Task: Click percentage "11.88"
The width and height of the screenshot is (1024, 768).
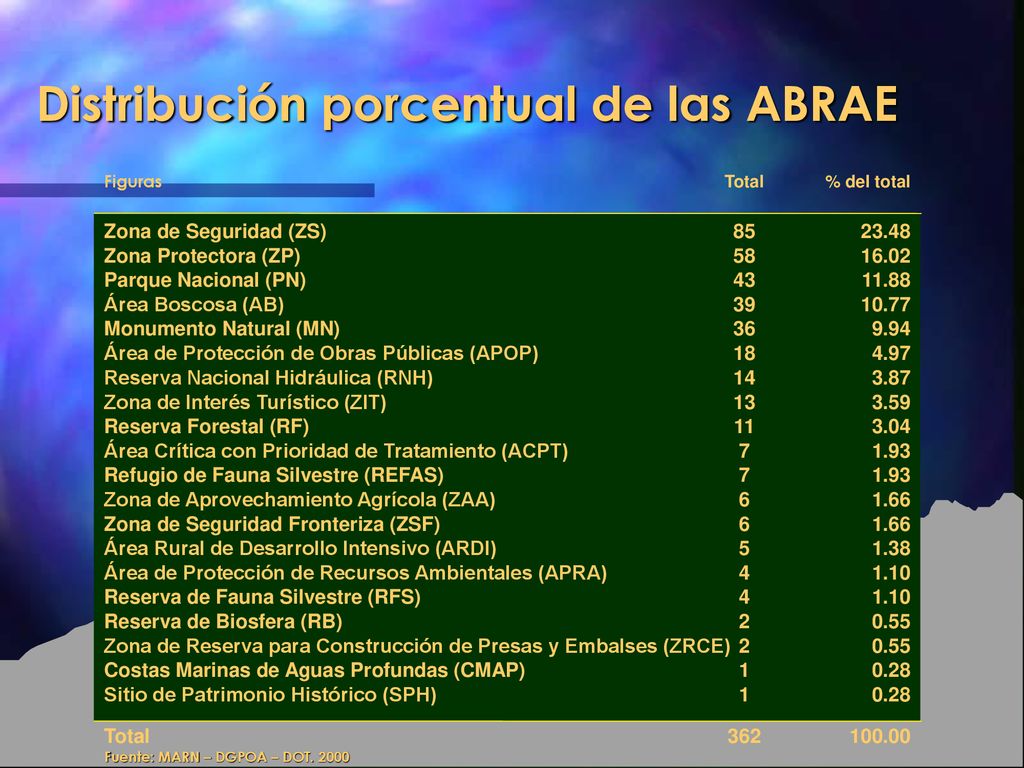Action: (886, 280)
